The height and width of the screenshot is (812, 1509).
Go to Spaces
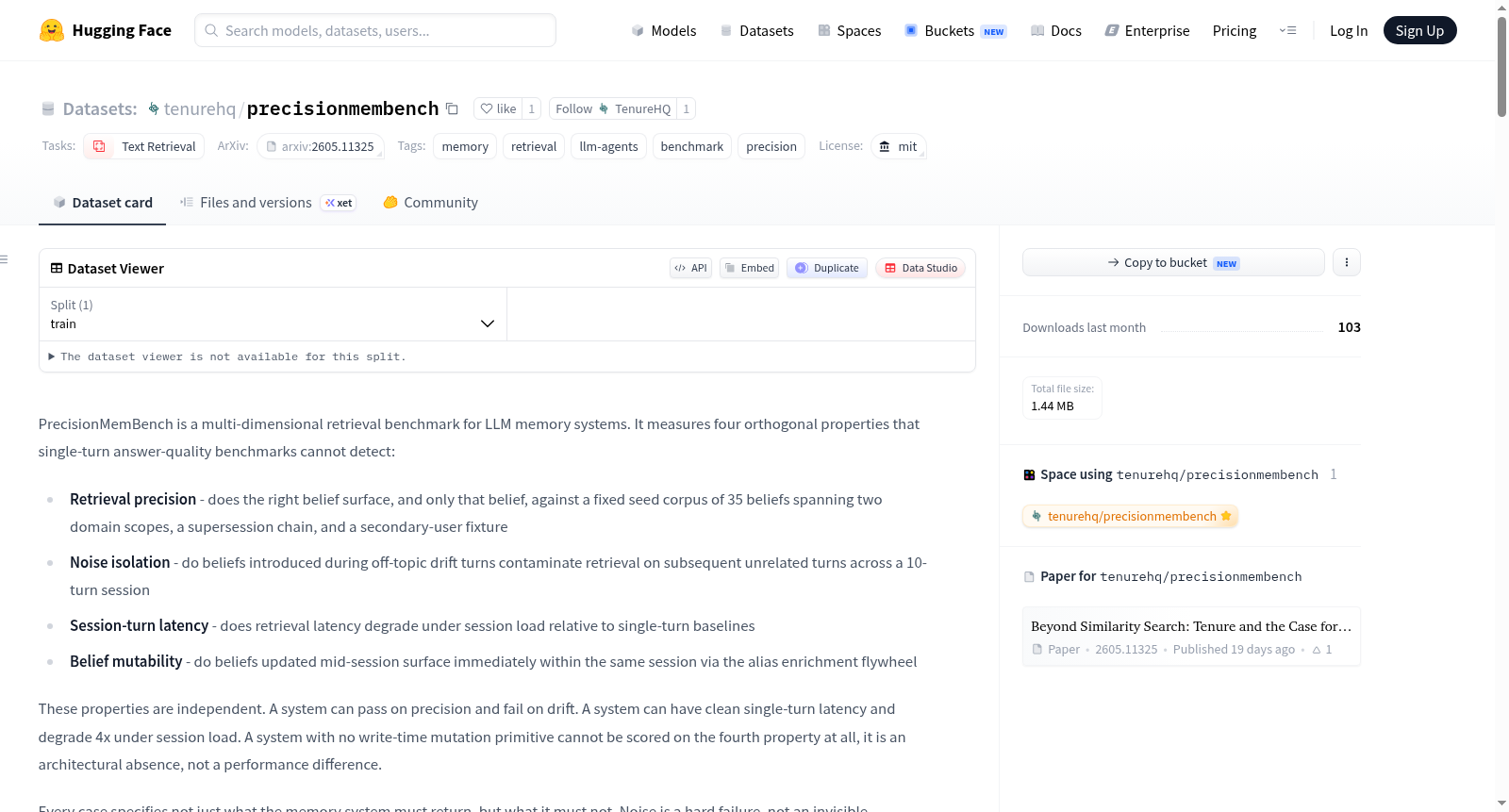pos(849,31)
